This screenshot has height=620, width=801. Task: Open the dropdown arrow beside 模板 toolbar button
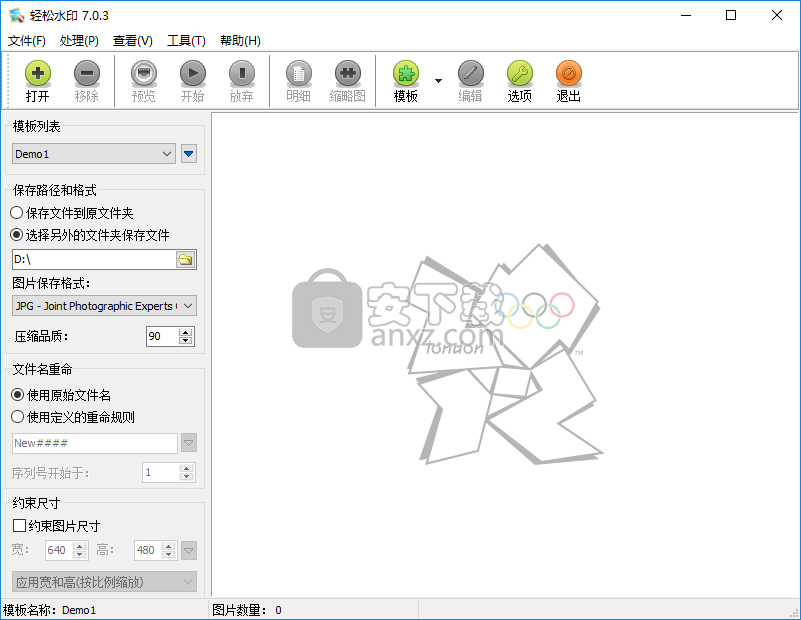pyautogui.click(x=438, y=81)
